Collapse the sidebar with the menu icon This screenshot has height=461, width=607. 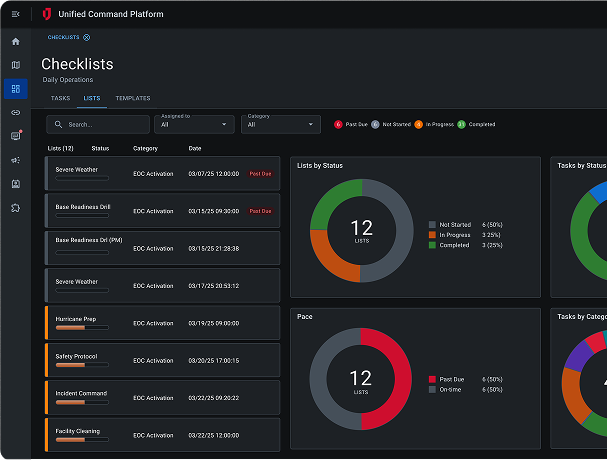coord(15,14)
